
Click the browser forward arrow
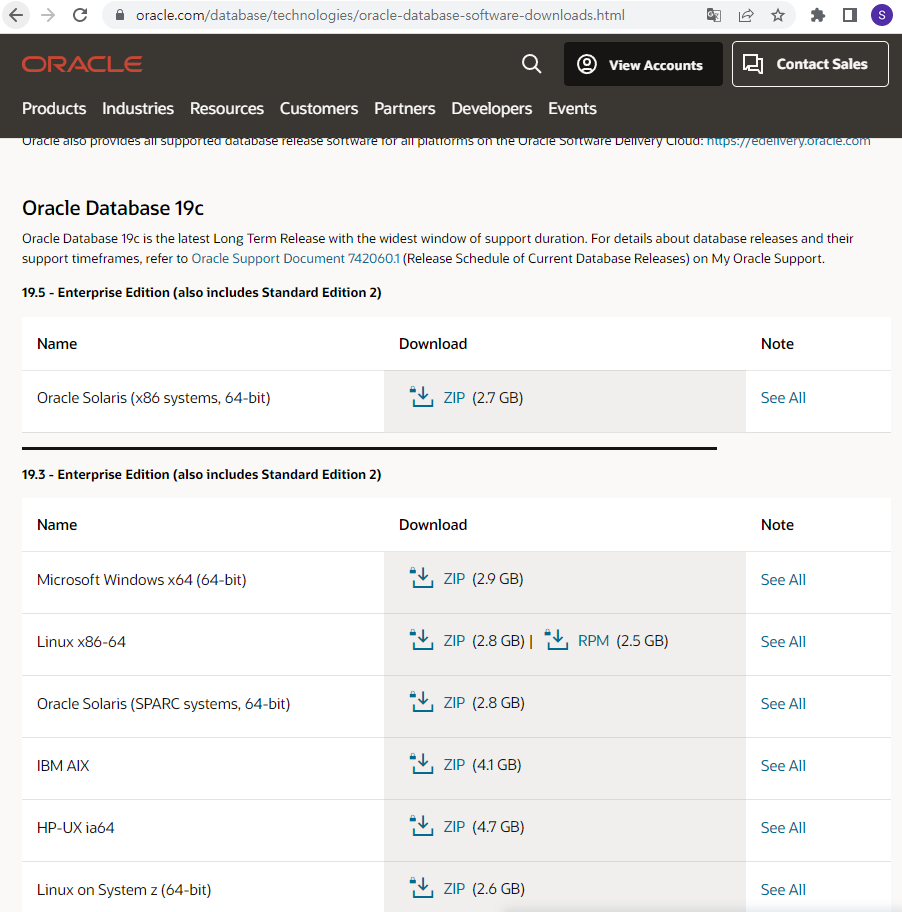(x=48, y=15)
